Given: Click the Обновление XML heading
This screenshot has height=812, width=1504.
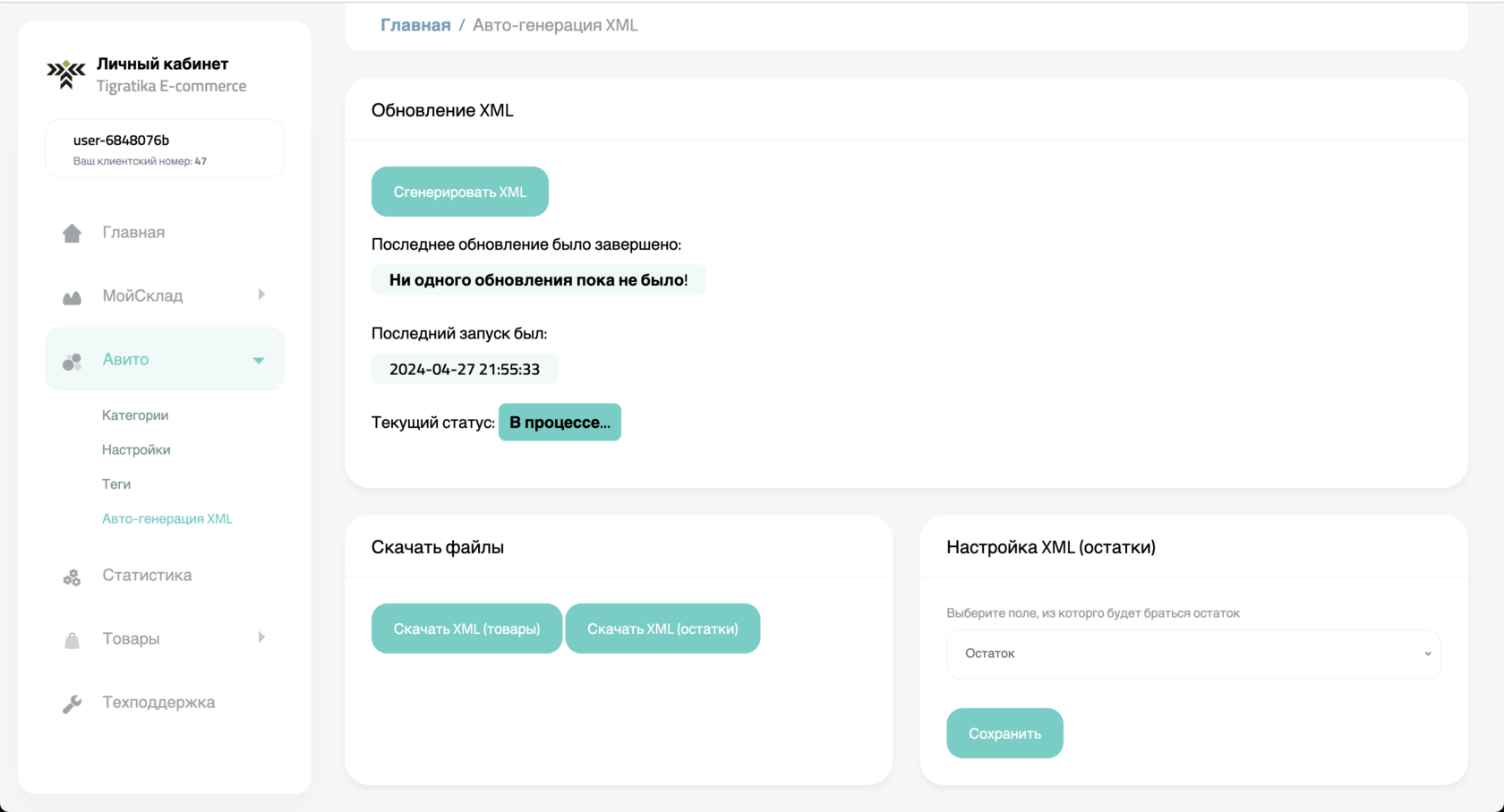Looking at the screenshot, I should (x=442, y=110).
